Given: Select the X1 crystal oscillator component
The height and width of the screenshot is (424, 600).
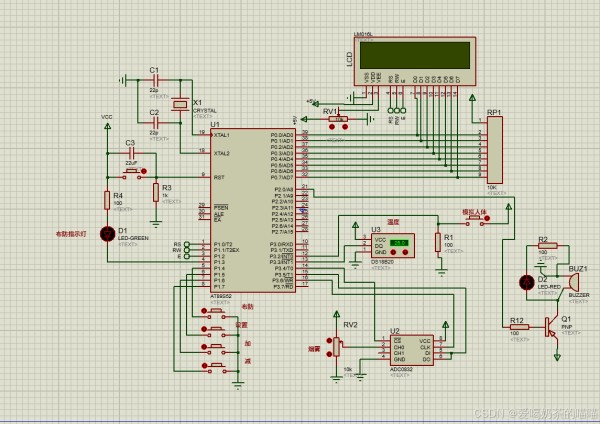Looking at the screenshot, I should click(180, 102).
